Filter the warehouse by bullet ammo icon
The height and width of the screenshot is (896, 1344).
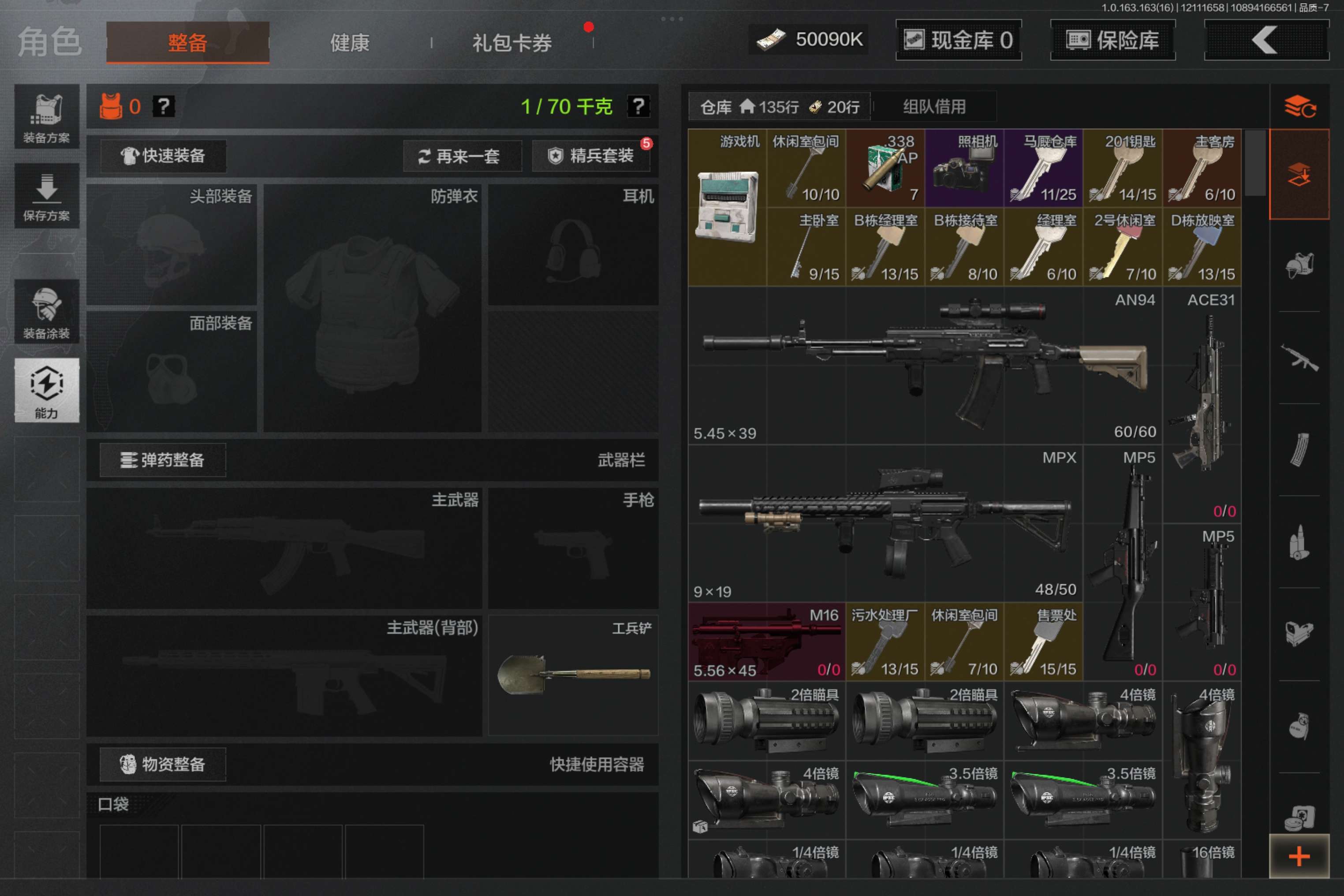click(1299, 542)
